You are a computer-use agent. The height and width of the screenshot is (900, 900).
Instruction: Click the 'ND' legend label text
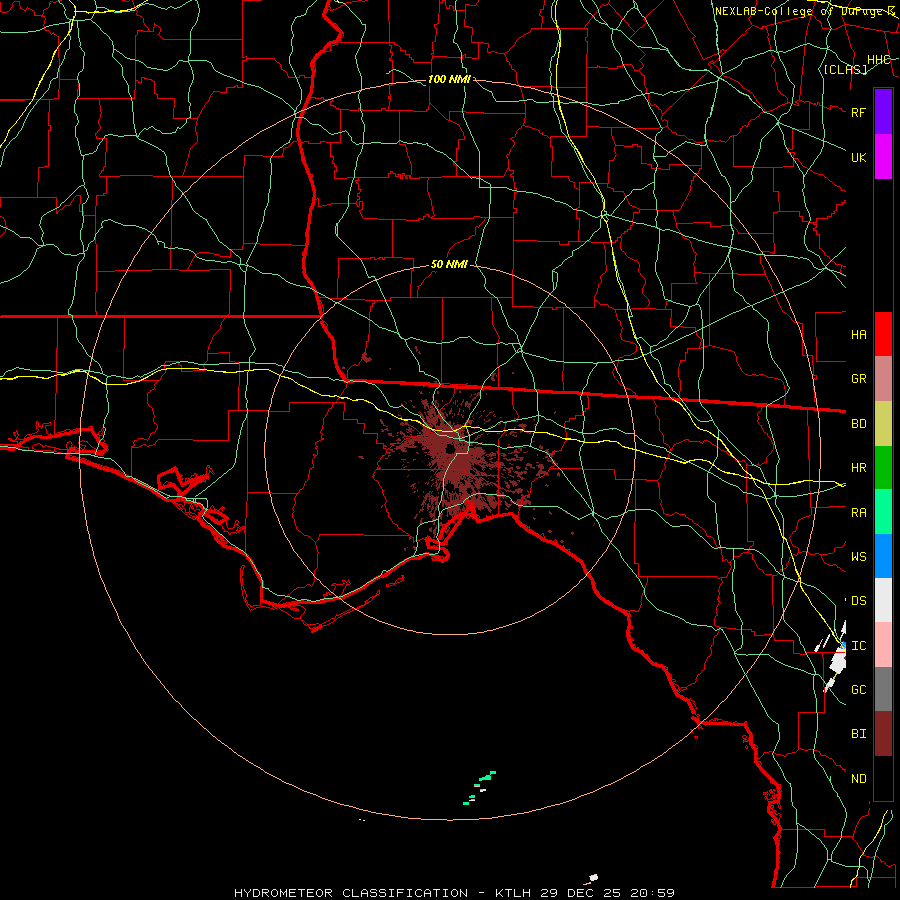pos(859,779)
